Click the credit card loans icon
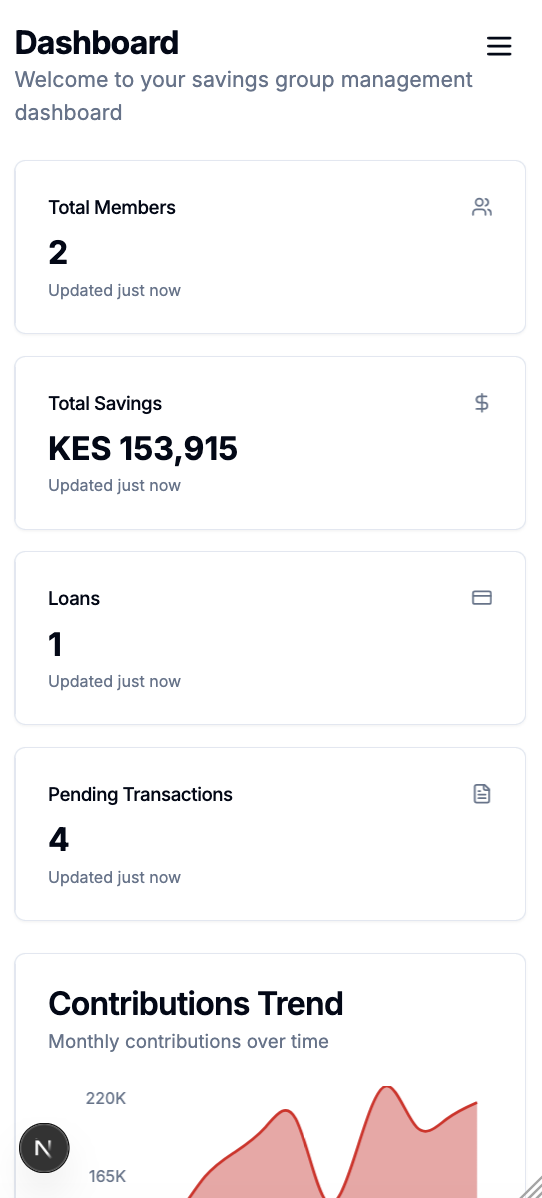 (482, 598)
